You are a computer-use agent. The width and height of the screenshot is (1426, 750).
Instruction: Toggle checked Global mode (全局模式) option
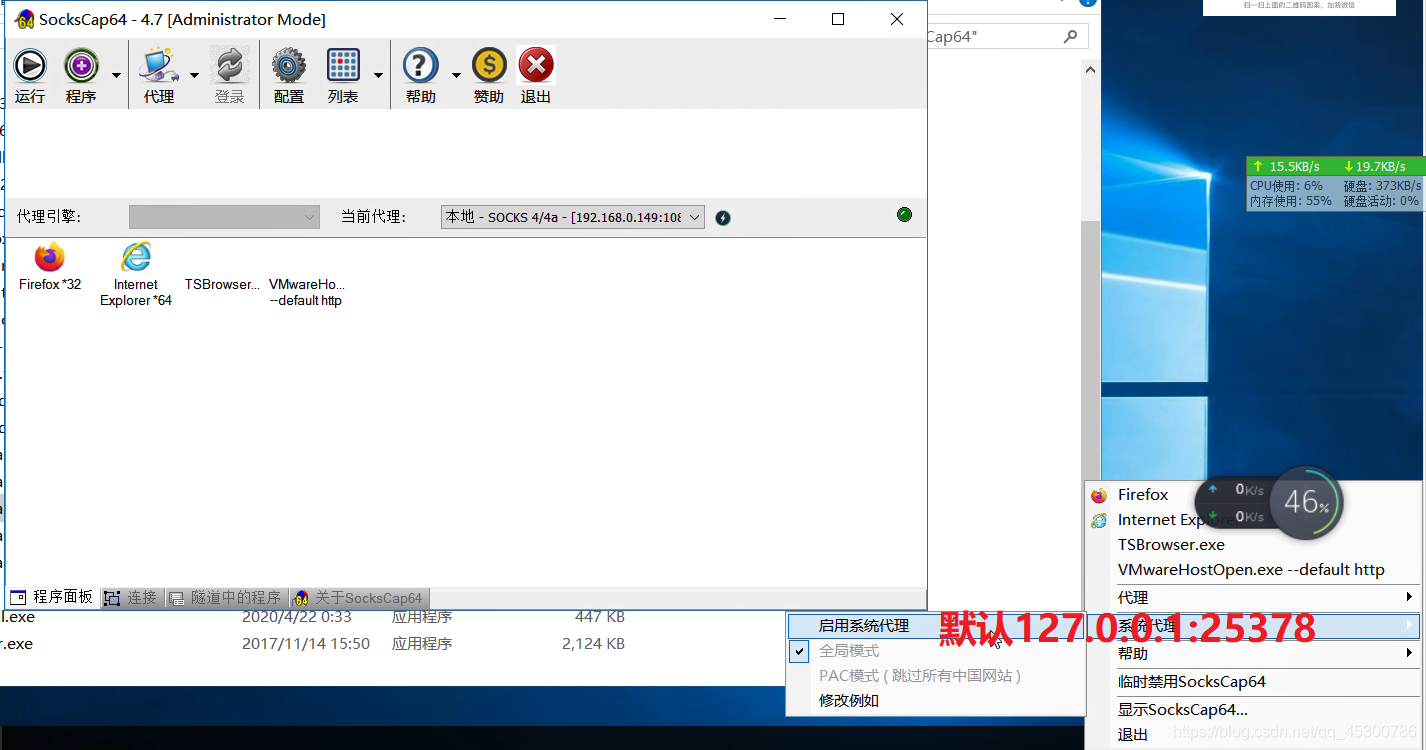[849, 651]
